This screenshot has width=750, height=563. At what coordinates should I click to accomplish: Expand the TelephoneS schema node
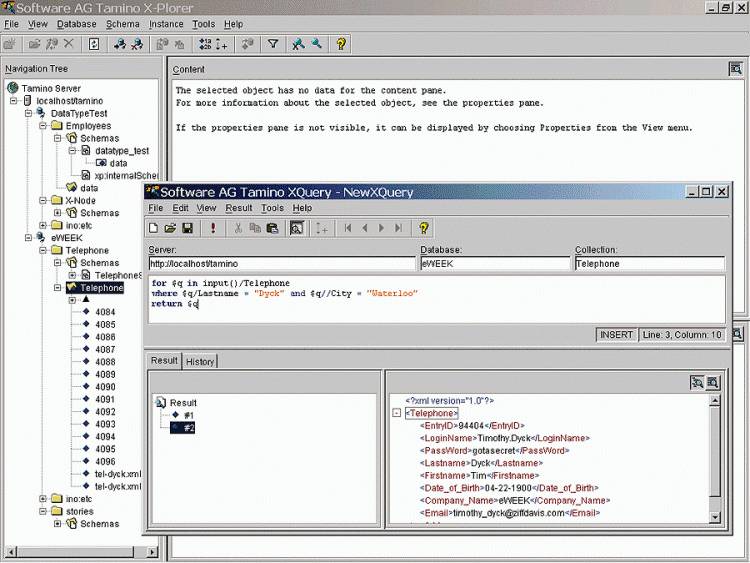[x=72, y=275]
